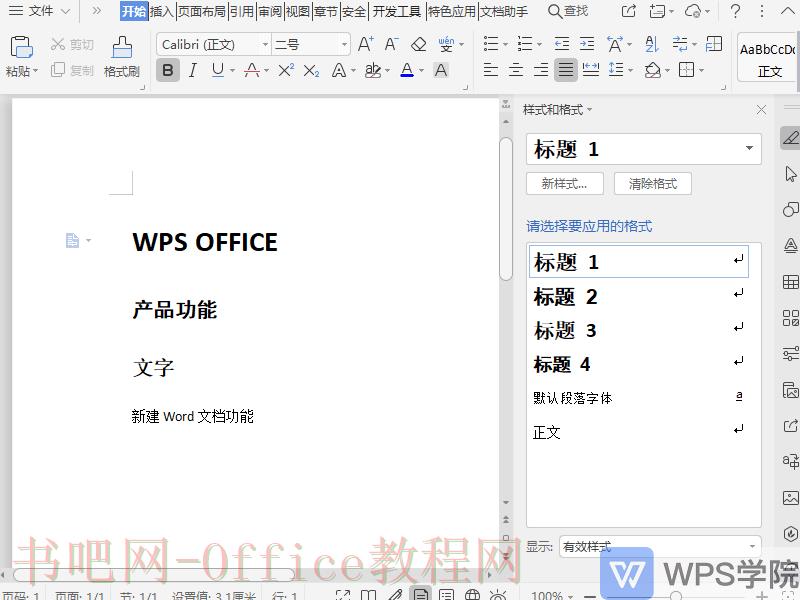Image resolution: width=800 pixels, height=600 pixels.
Task: Click the distributed alignment icon
Action: click(591, 69)
